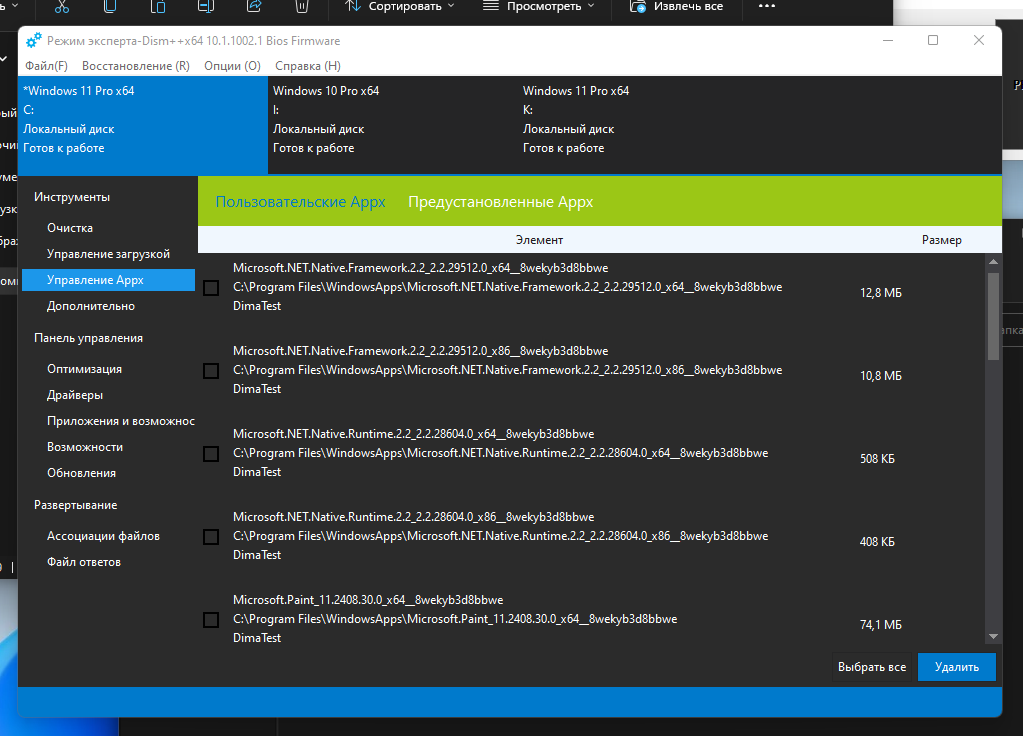Click the NET.Native.Runtime x64 install path text
Screen dimensions: 1023x736
500,453
